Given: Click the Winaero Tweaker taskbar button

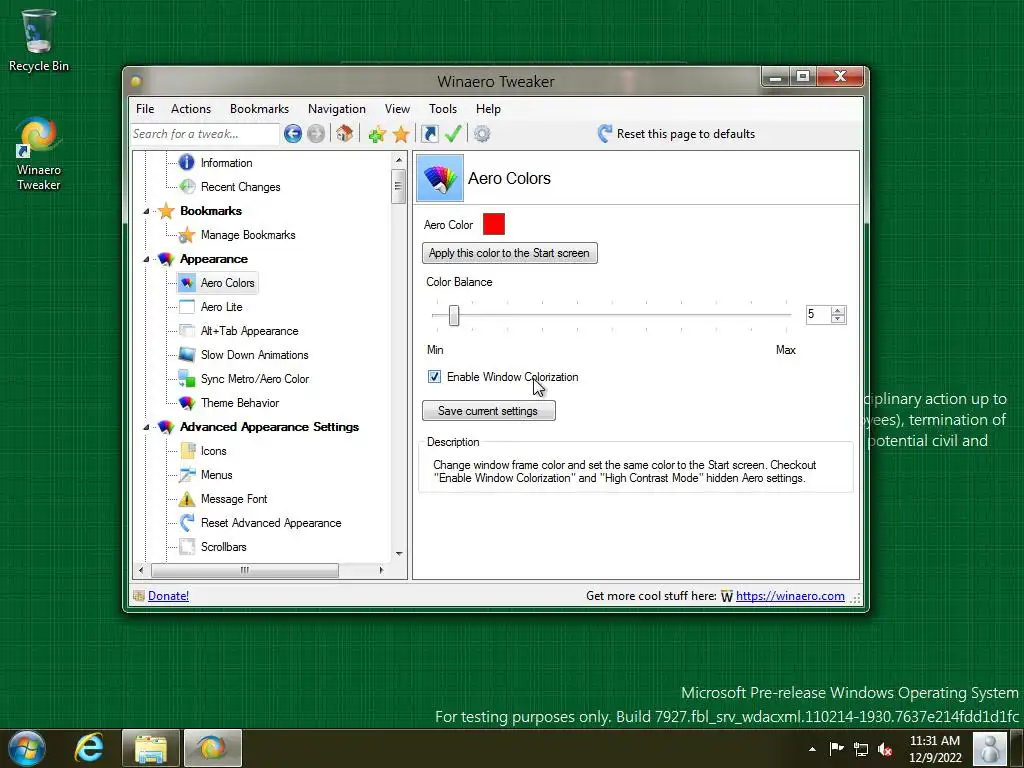Looking at the screenshot, I should click(212, 748).
